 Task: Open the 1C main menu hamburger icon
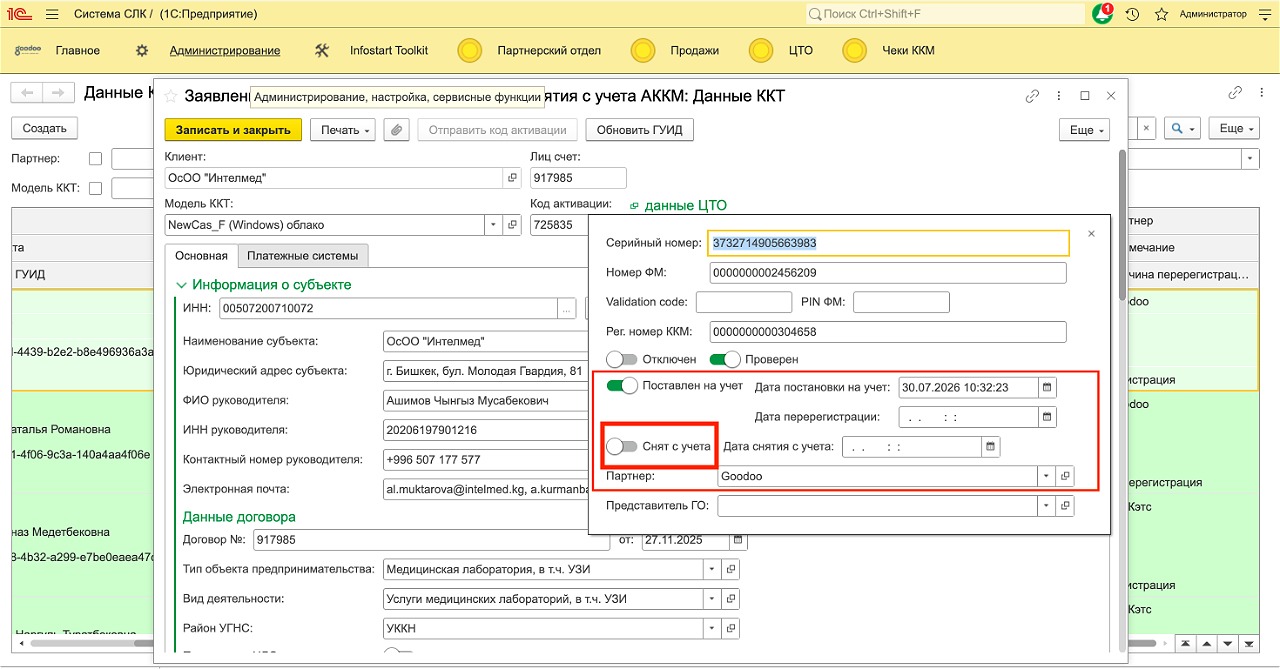tap(52, 15)
